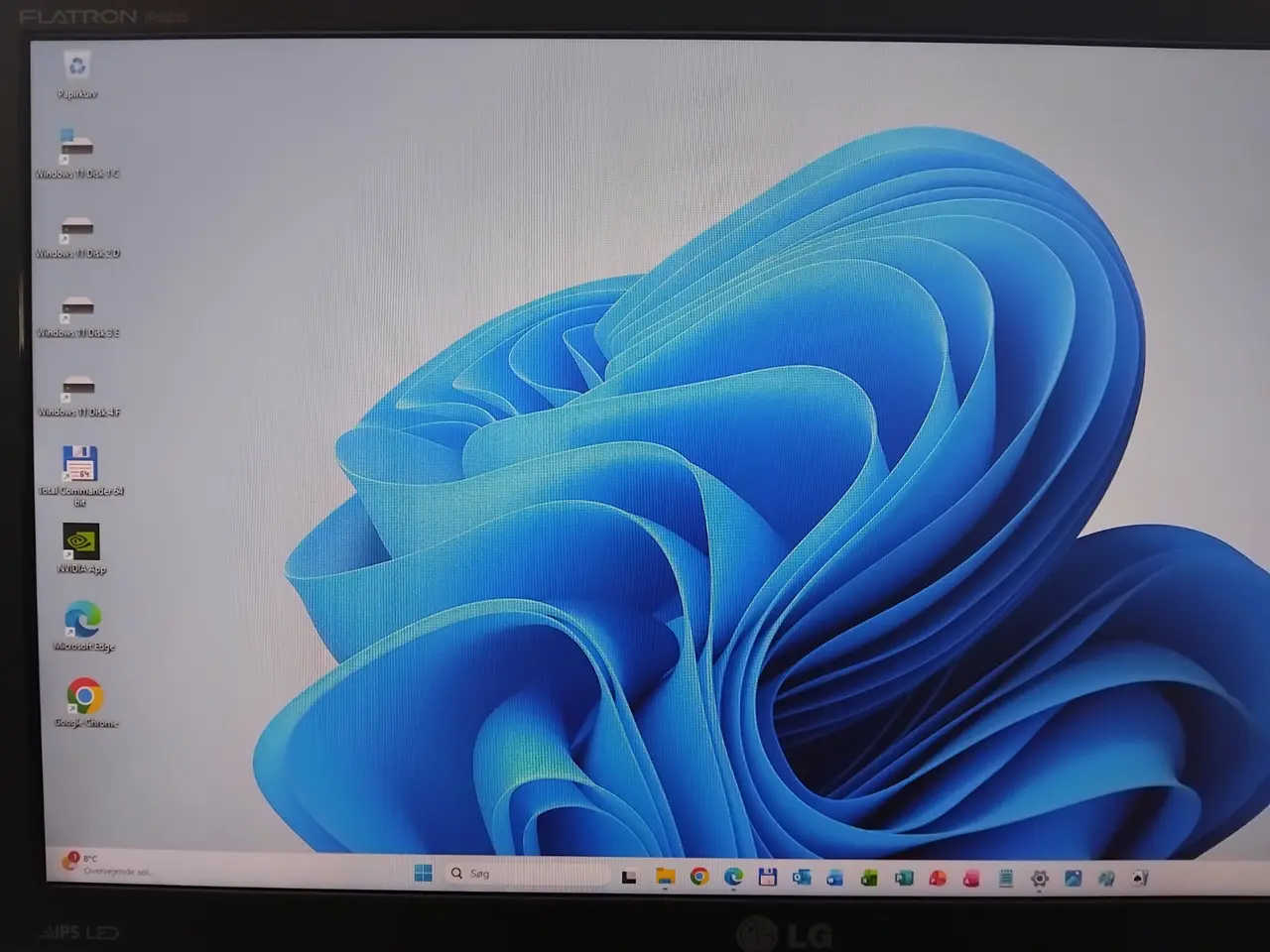
Task: Open File Explorer from the taskbar
Action: [665, 877]
